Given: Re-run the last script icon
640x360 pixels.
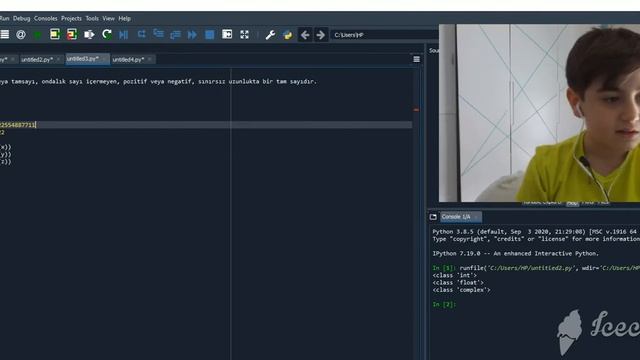Looking at the screenshot, I should [x=107, y=34].
